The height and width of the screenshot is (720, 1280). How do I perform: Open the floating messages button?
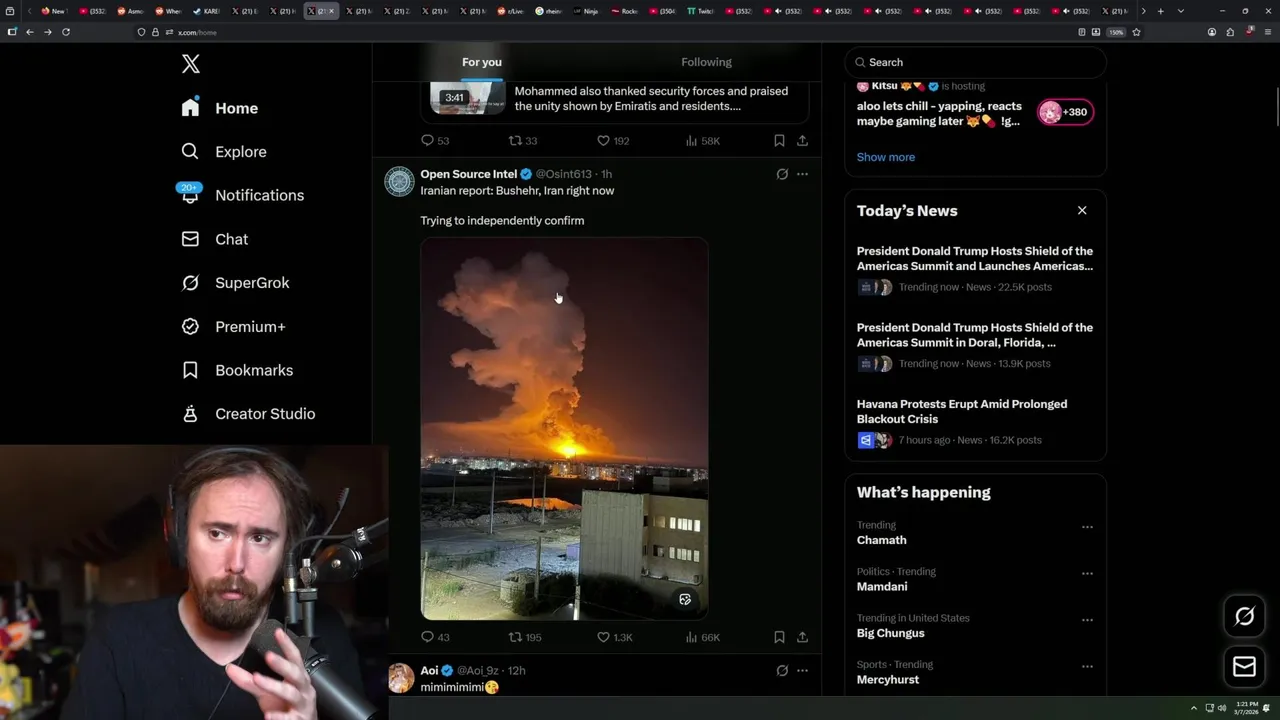[1244, 667]
